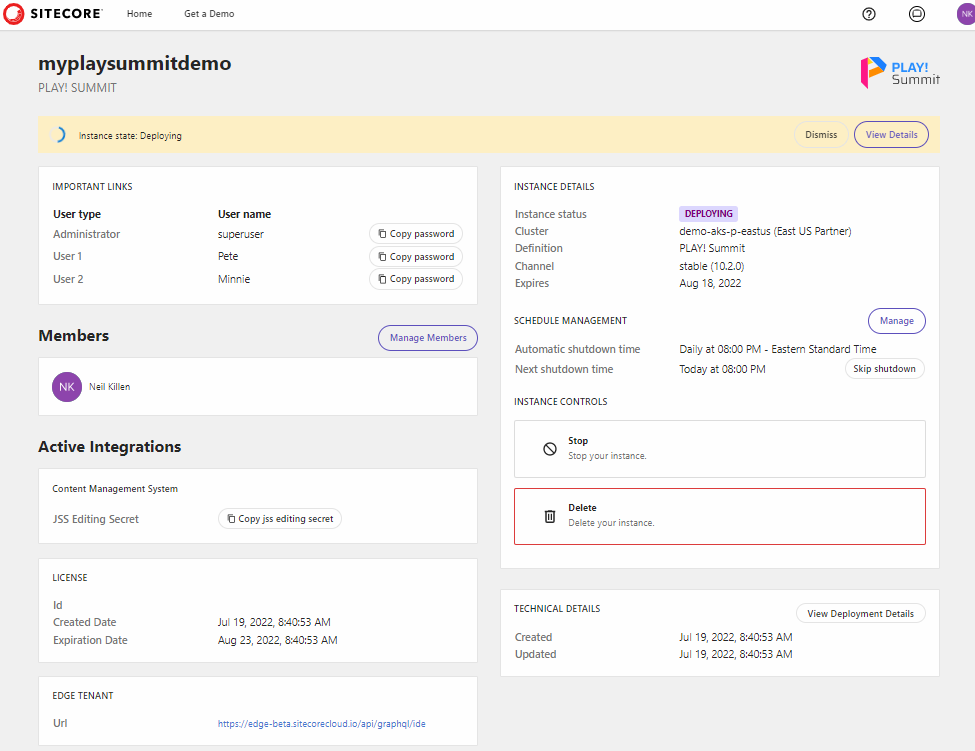Click Manage under Schedule Management
The height and width of the screenshot is (751, 975).
(896, 320)
